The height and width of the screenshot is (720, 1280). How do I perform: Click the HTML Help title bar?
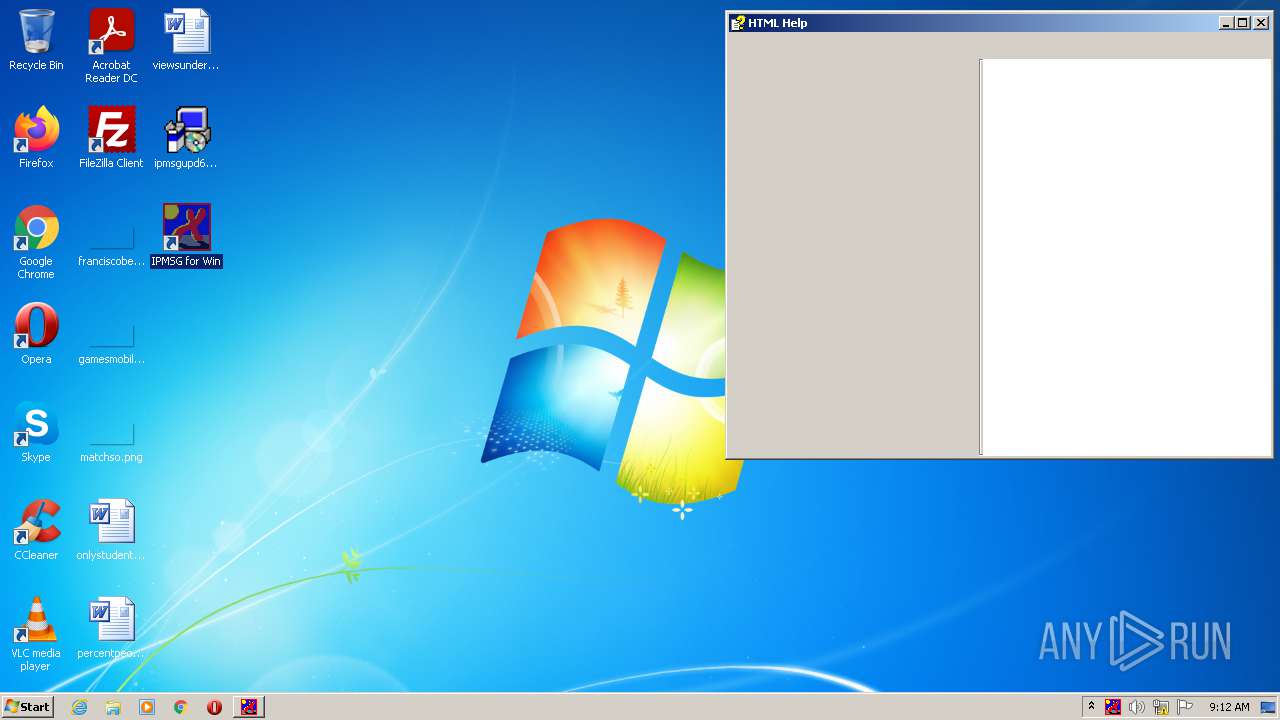click(x=998, y=23)
